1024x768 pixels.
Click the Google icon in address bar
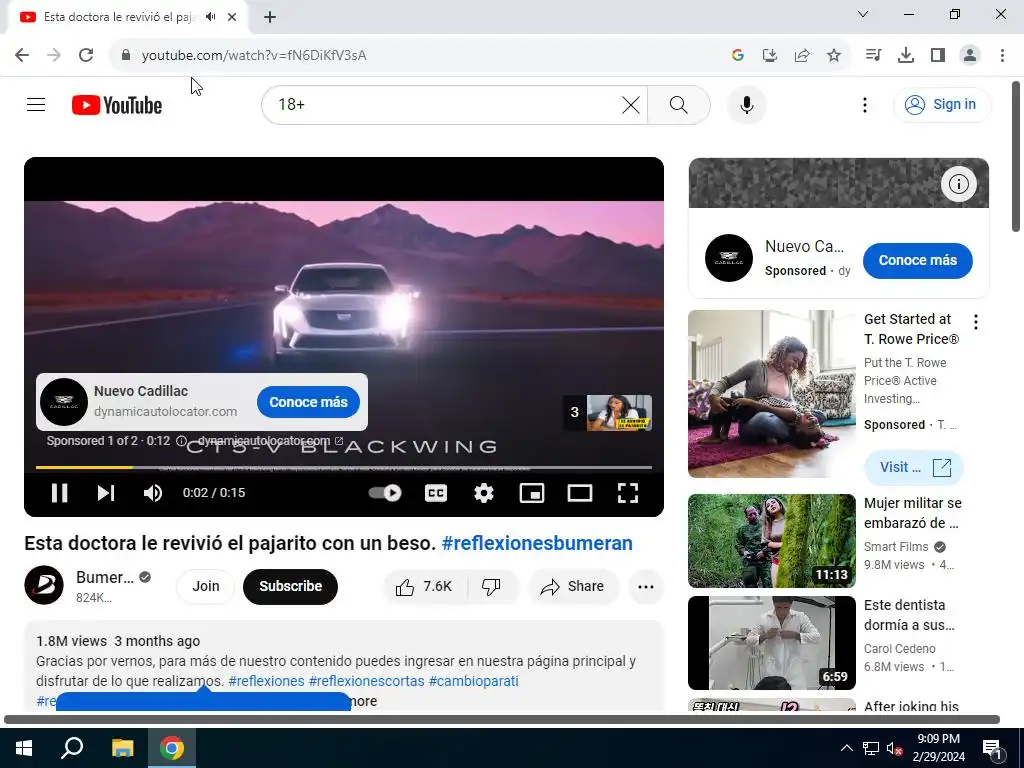point(737,55)
